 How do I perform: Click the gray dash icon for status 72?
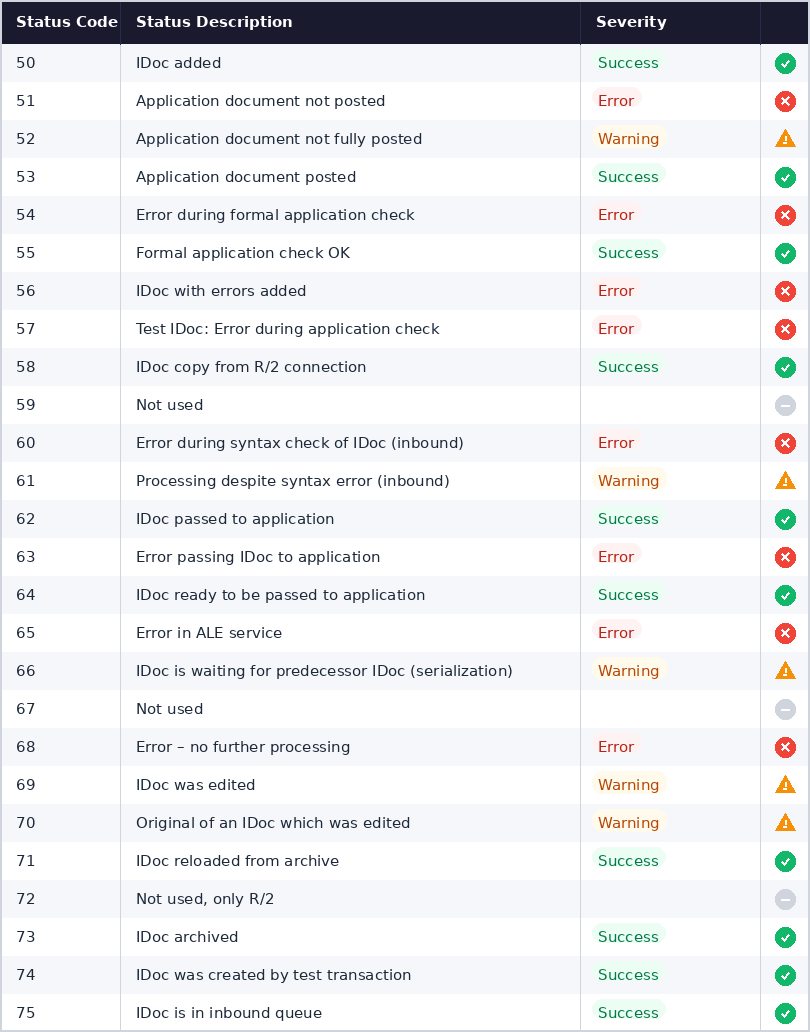click(x=785, y=899)
